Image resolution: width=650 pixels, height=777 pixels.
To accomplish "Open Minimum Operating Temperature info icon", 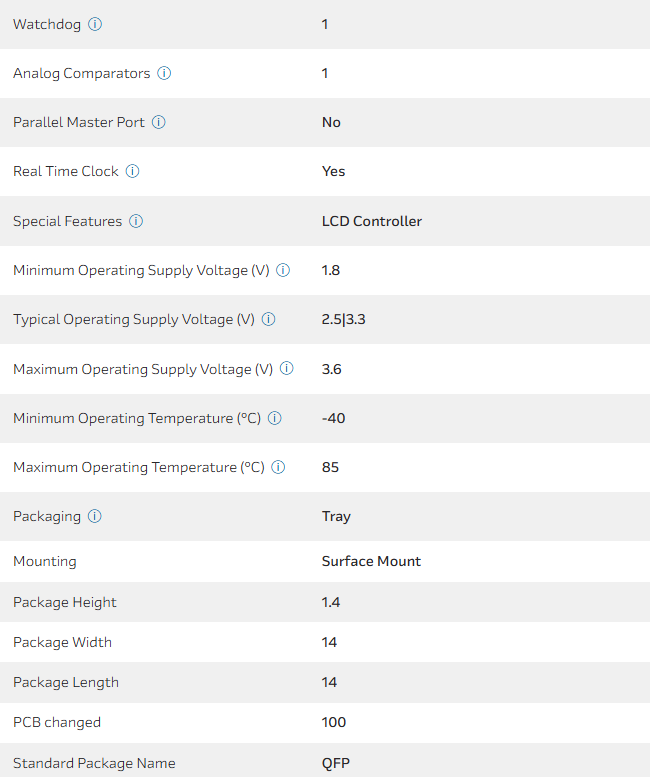I will (275, 418).
